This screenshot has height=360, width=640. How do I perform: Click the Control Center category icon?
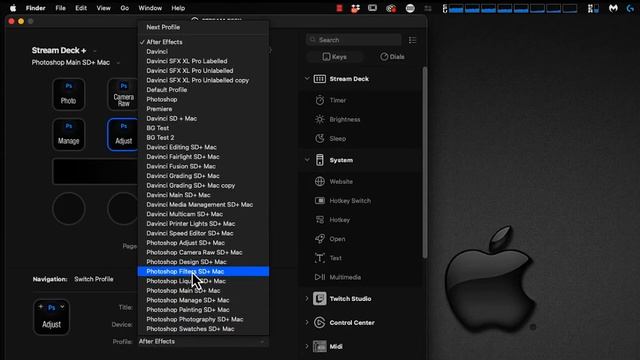pyautogui.click(x=320, y=322)
